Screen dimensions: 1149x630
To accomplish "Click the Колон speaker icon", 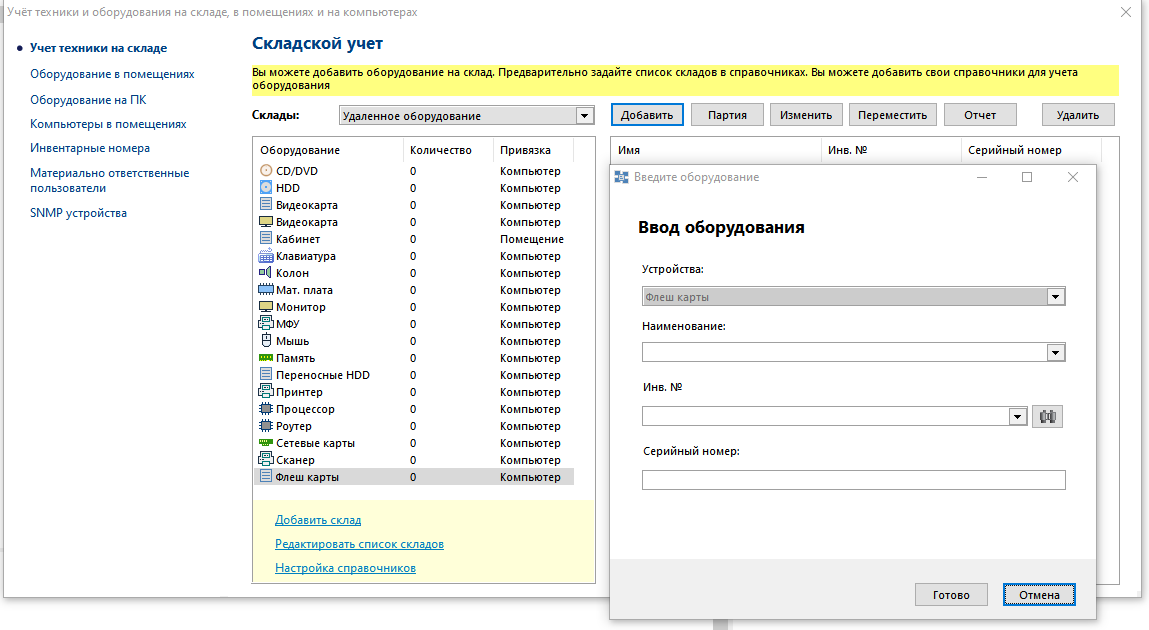I will [x=265, y=273].
